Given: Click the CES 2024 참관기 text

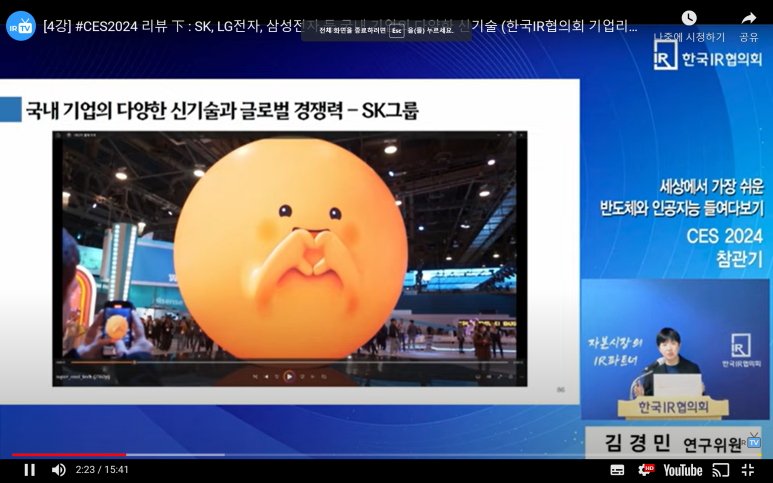Looking at the screenshot, I should pos(725,247).
